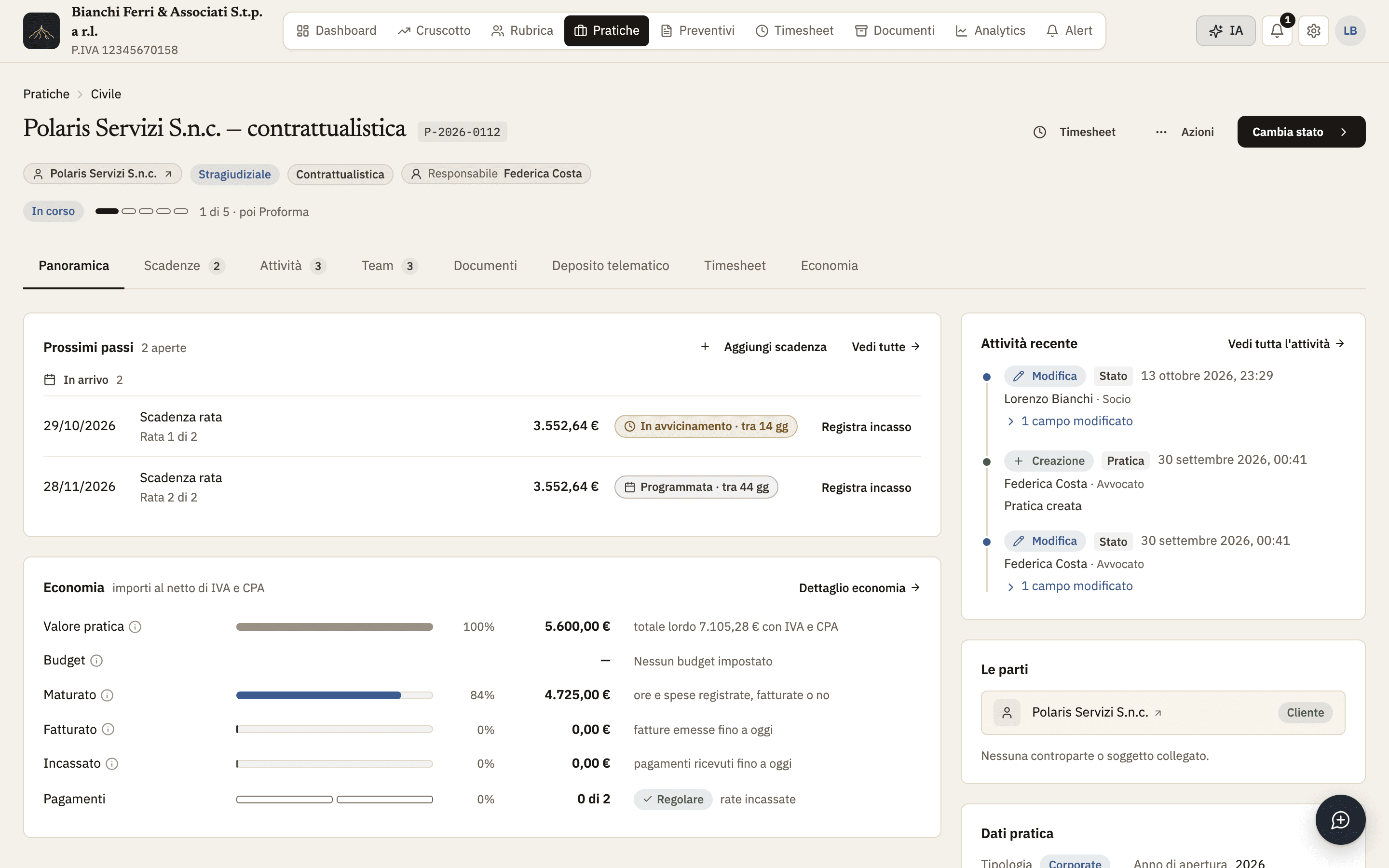Open the LB user avatar menu
The image size is (1389, 868).
tap(1350, 30)
